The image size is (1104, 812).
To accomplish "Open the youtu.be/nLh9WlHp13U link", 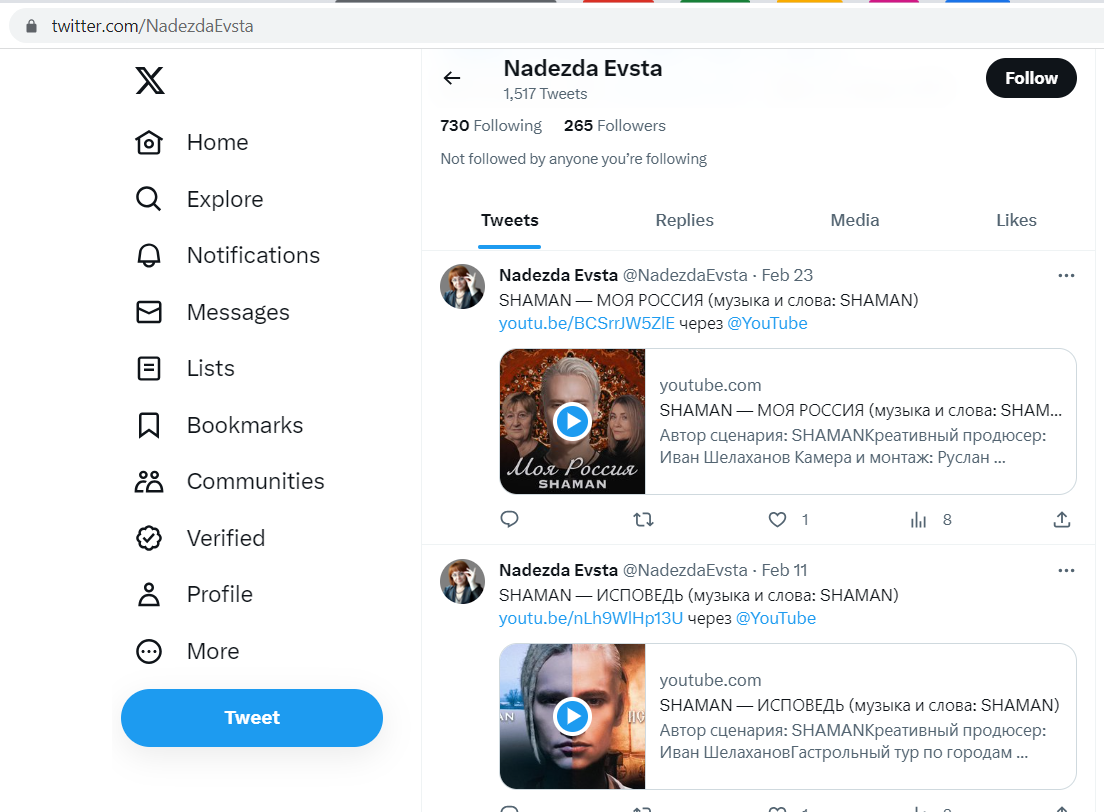I will 591,618.
